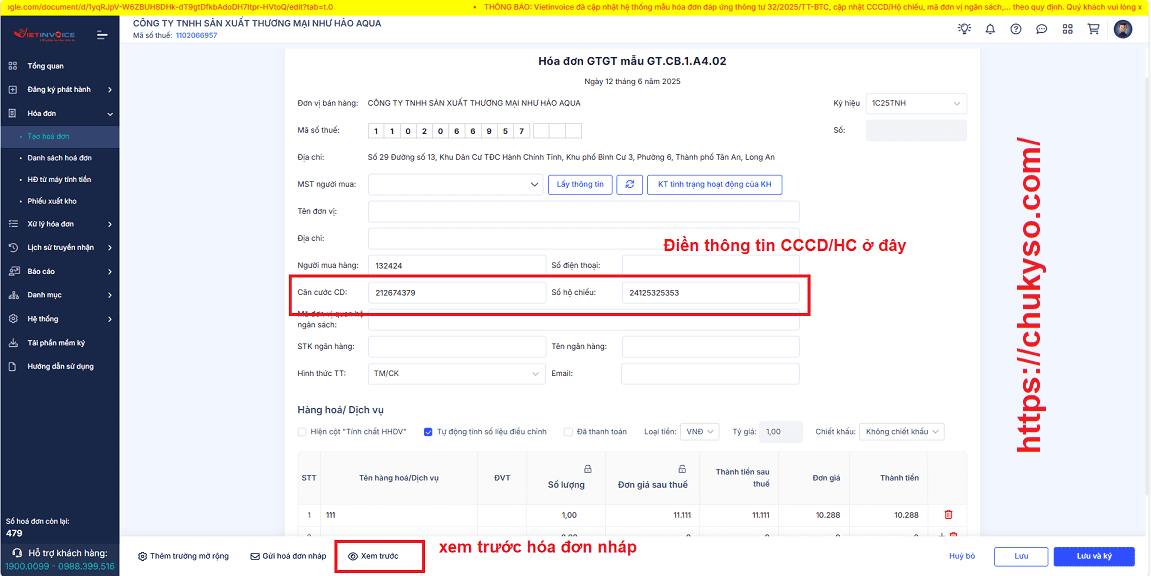Click the Lưu và ký button
The height and width of the screenshot is (576, 1151).
pos(1094,556)
